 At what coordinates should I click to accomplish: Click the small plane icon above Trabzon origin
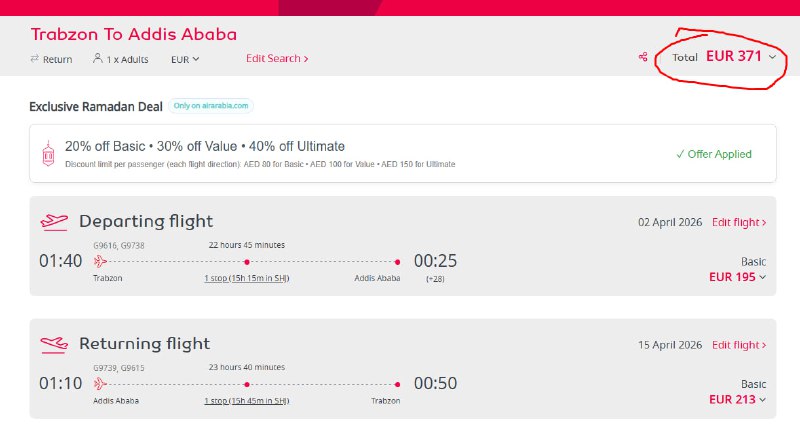pyautogui.click(x=100, y=261)
